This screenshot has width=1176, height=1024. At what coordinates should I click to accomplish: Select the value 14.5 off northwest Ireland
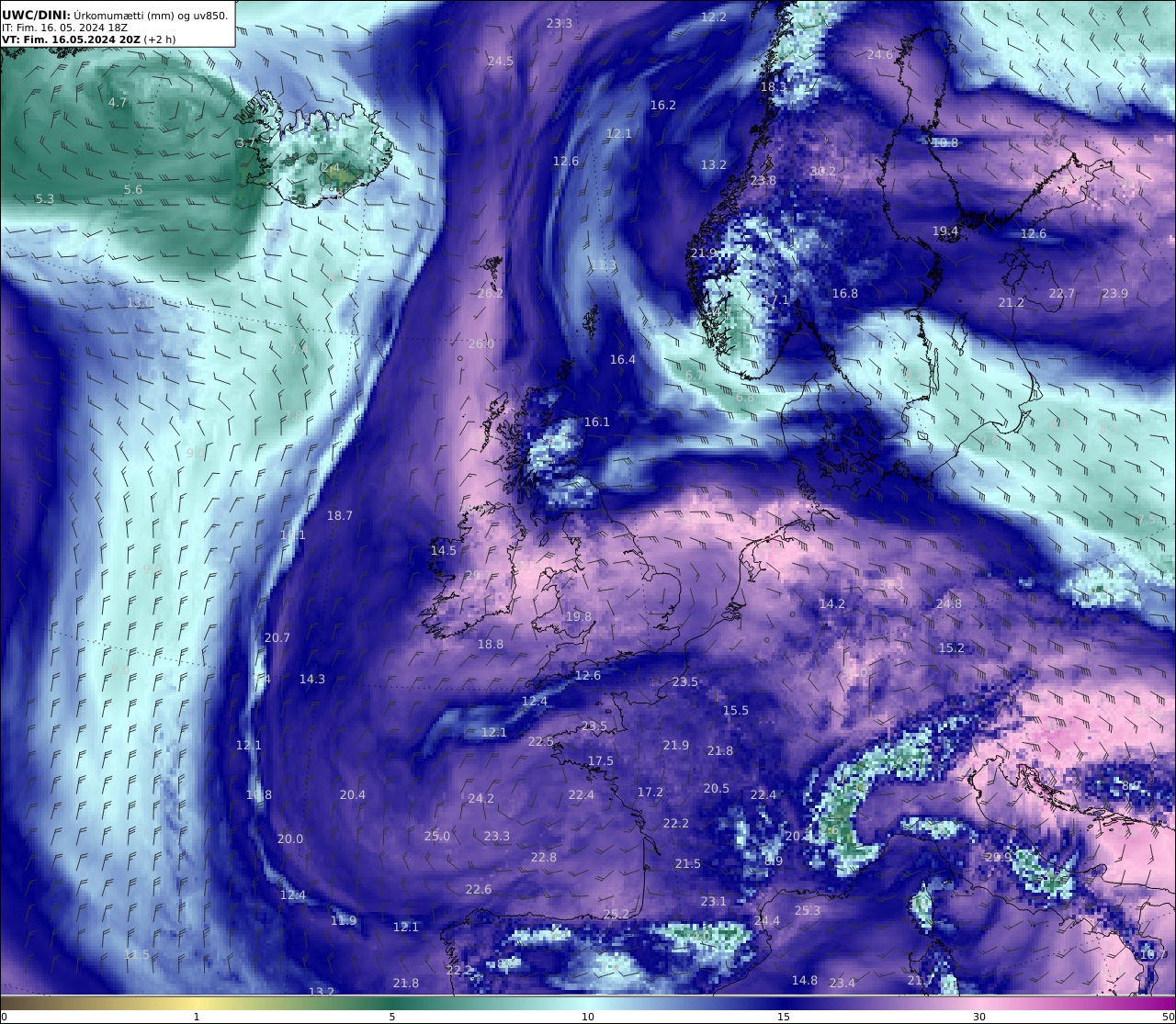pyautogui.click(x=444, y=550)
